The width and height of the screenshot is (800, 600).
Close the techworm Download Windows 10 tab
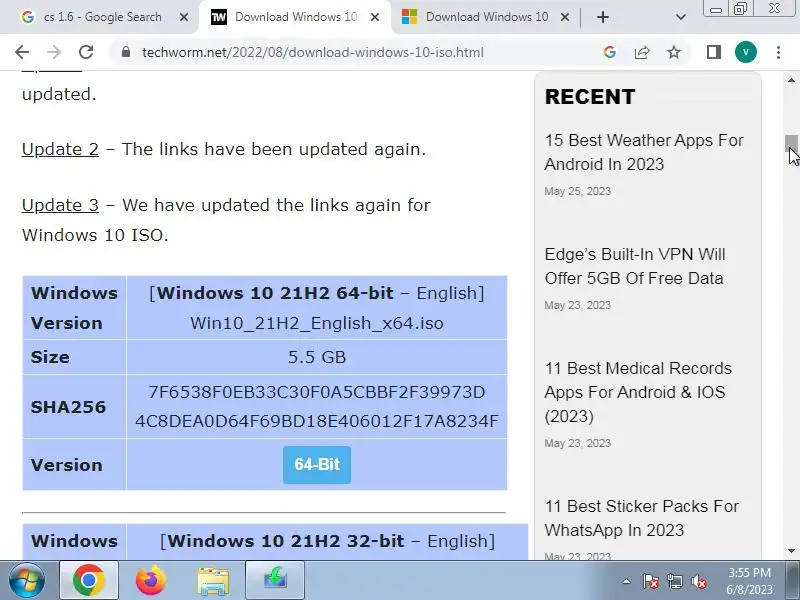point(374,17)
